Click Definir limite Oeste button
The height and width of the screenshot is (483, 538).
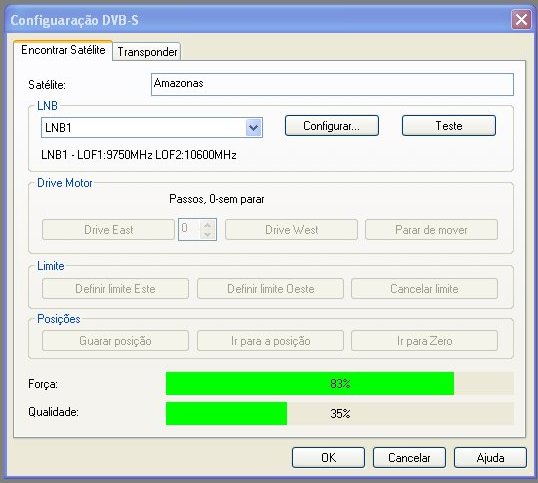pos(270,288)
